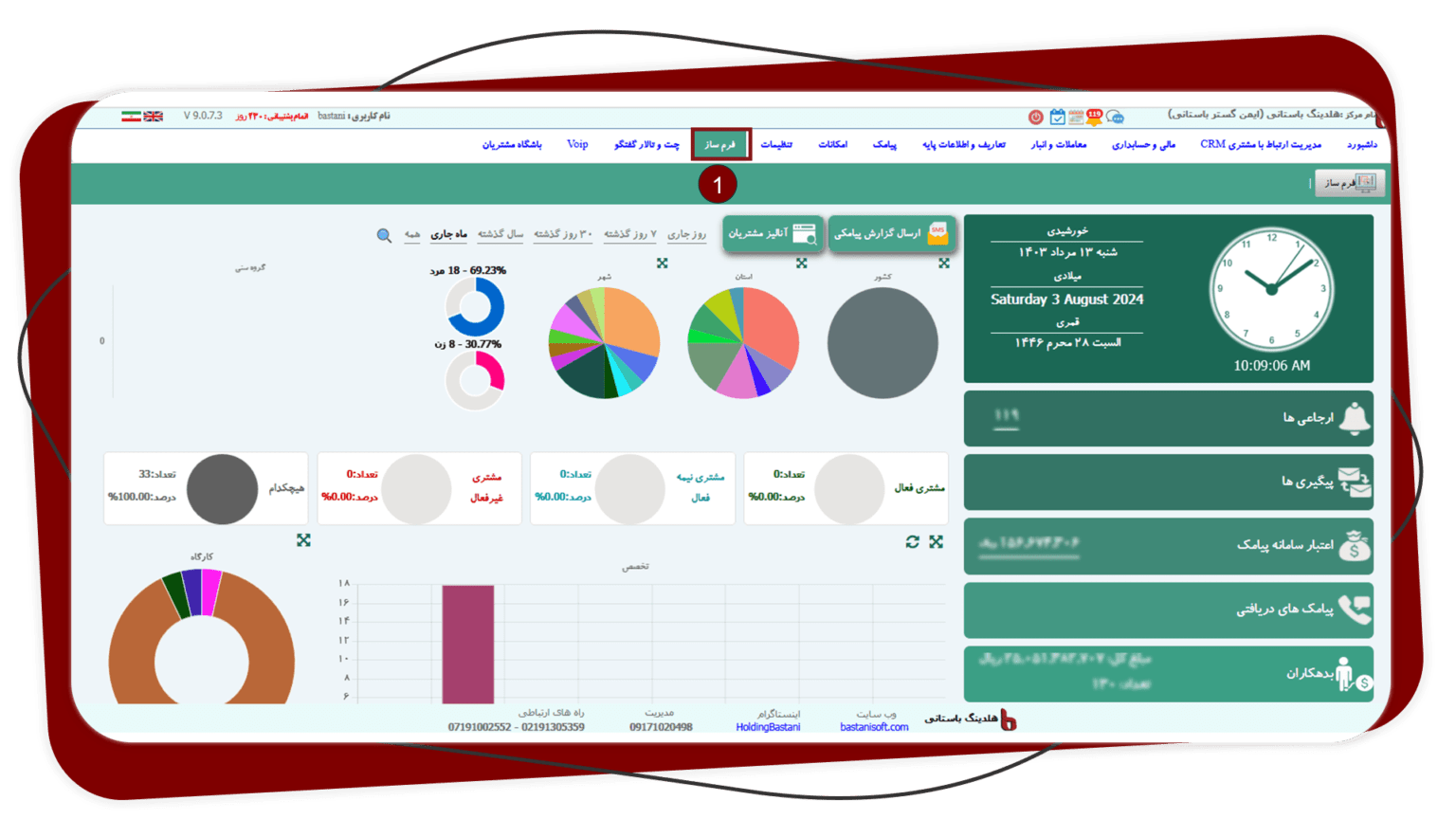1456x819 pixels.
Task: Select the همه filter tab
Action: coord(412,234)
